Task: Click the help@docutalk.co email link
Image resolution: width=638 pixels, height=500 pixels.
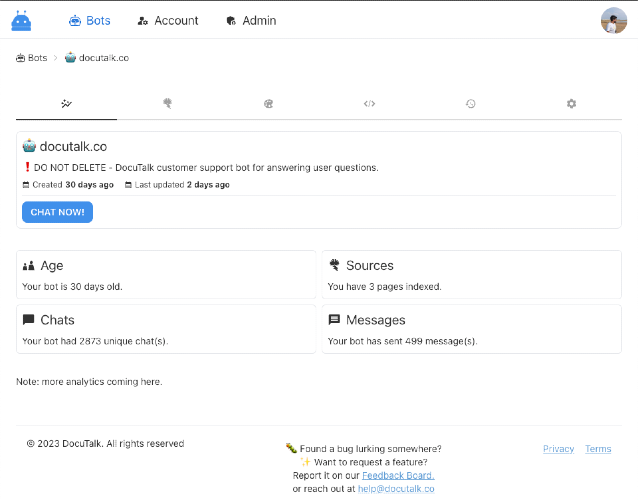Action: 398,488
